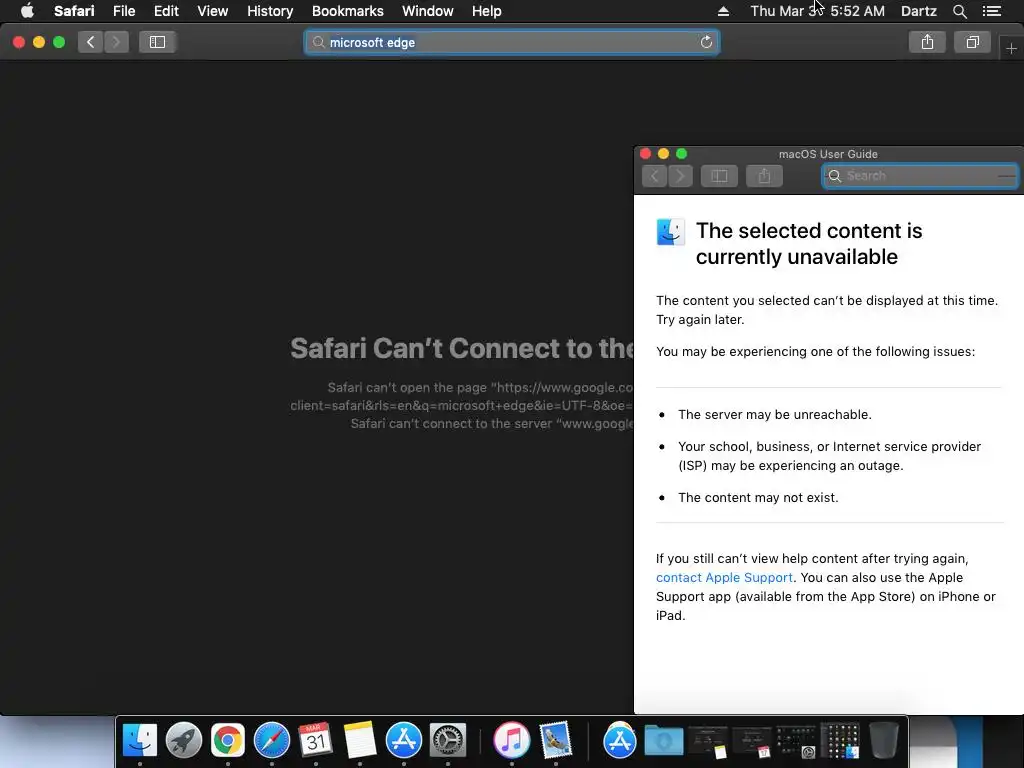Click minimized window thumbnail with Calendar badge
The width and height of the screenshot is (1024, 768).
coord(752,741)
